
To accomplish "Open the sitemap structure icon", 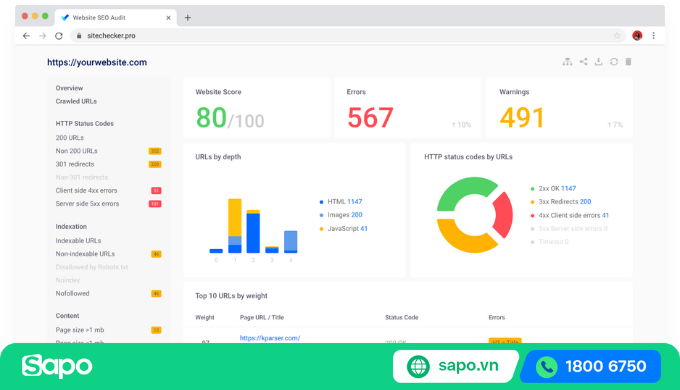I will pyautogui.click(x=567, y=62).
